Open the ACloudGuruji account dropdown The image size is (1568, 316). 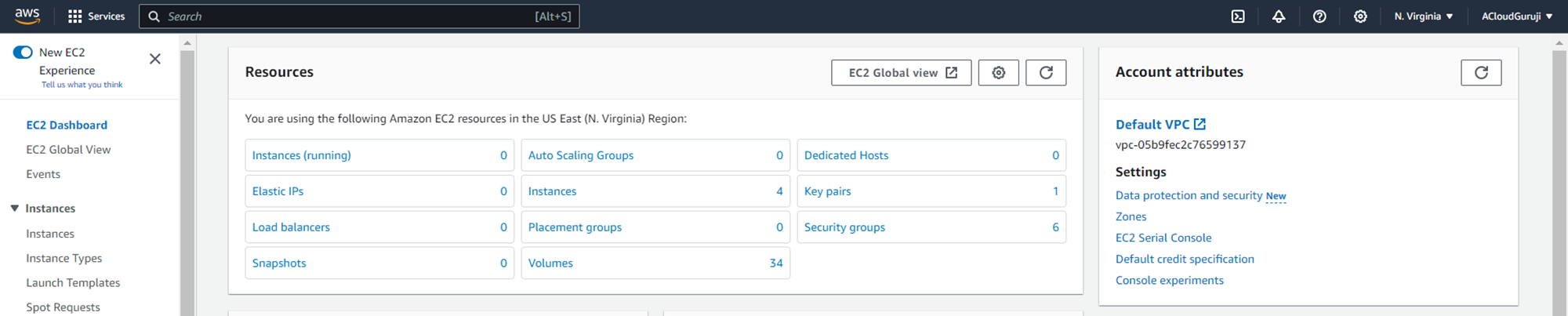coord(1516,16)
